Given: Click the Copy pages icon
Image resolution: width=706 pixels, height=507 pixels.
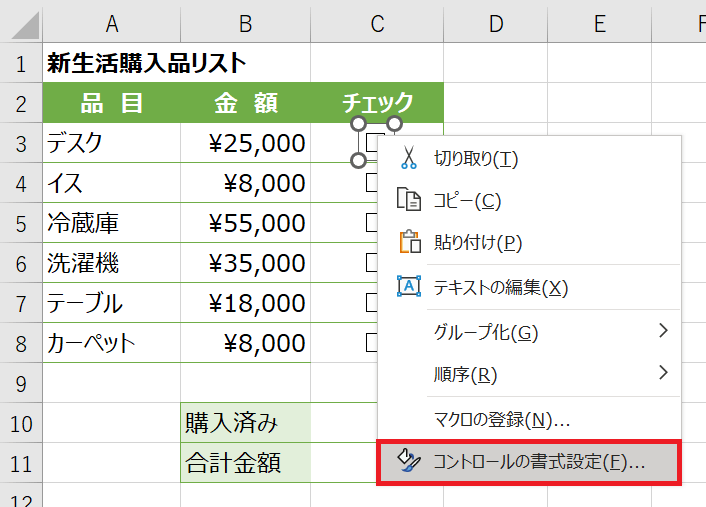Looking at the screenshot, I should click(x=408, y=200).
